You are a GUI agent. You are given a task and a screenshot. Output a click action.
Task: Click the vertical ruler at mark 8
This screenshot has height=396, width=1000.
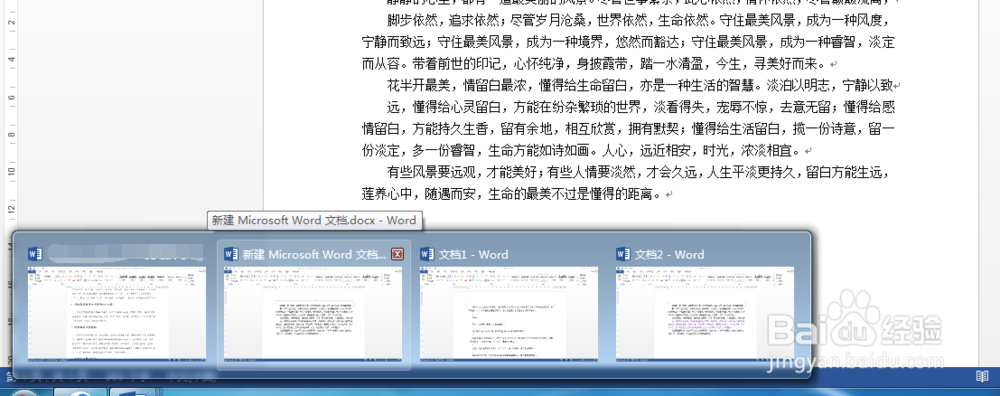pyautogui.click(x=11, y=135)
